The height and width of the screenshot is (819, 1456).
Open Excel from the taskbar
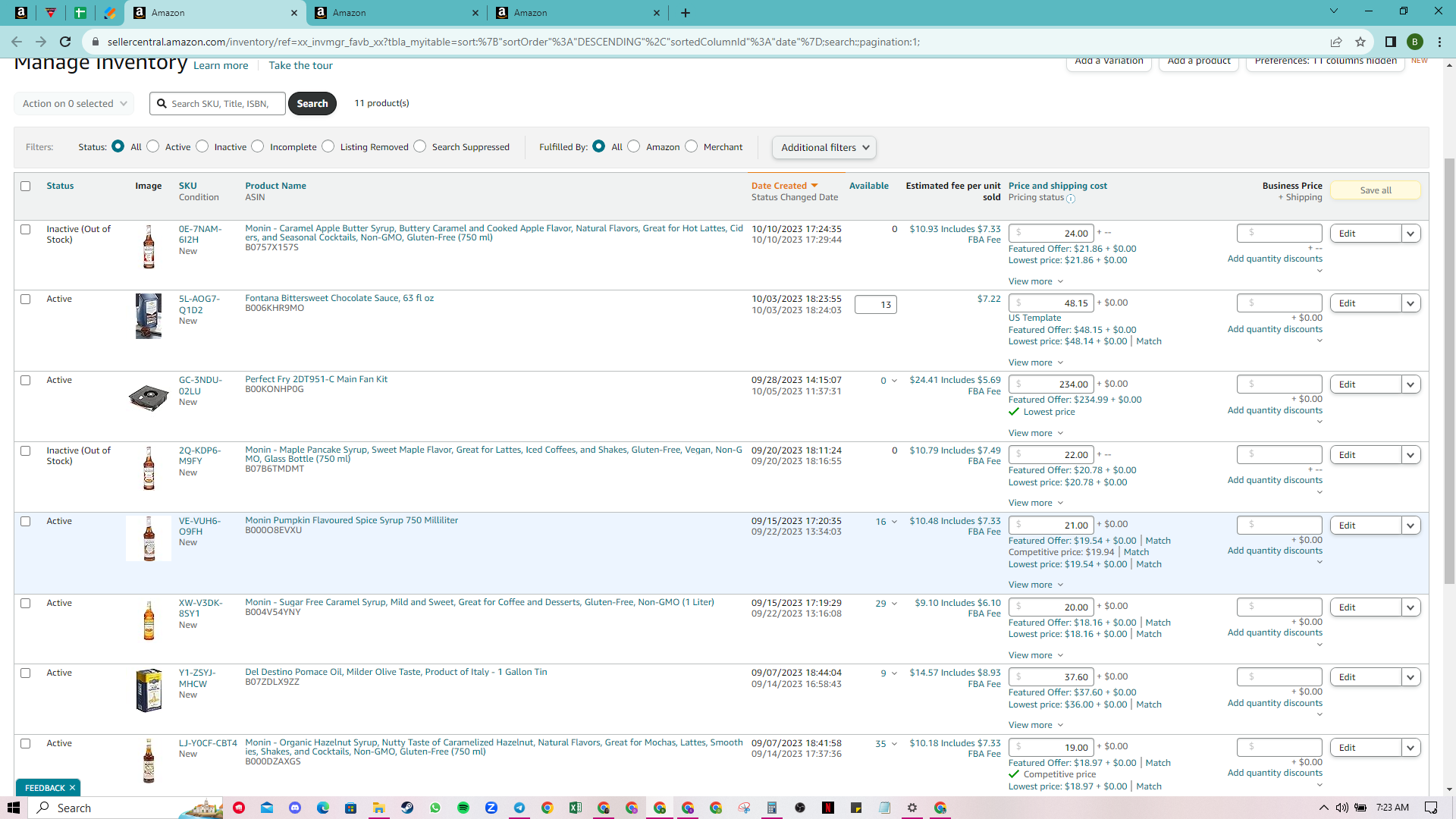576,808
